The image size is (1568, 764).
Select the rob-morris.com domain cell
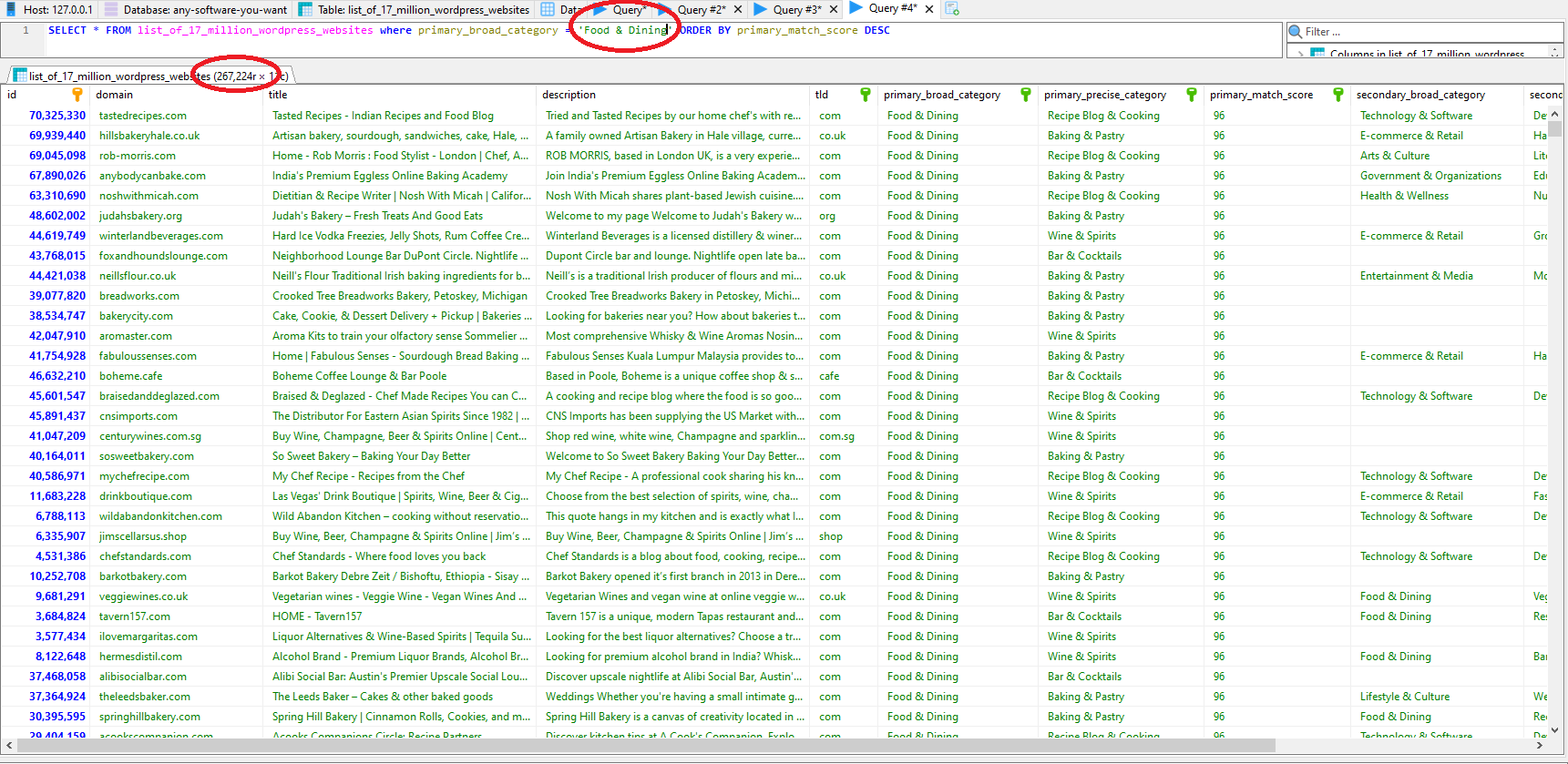click(x=177, y=156)
